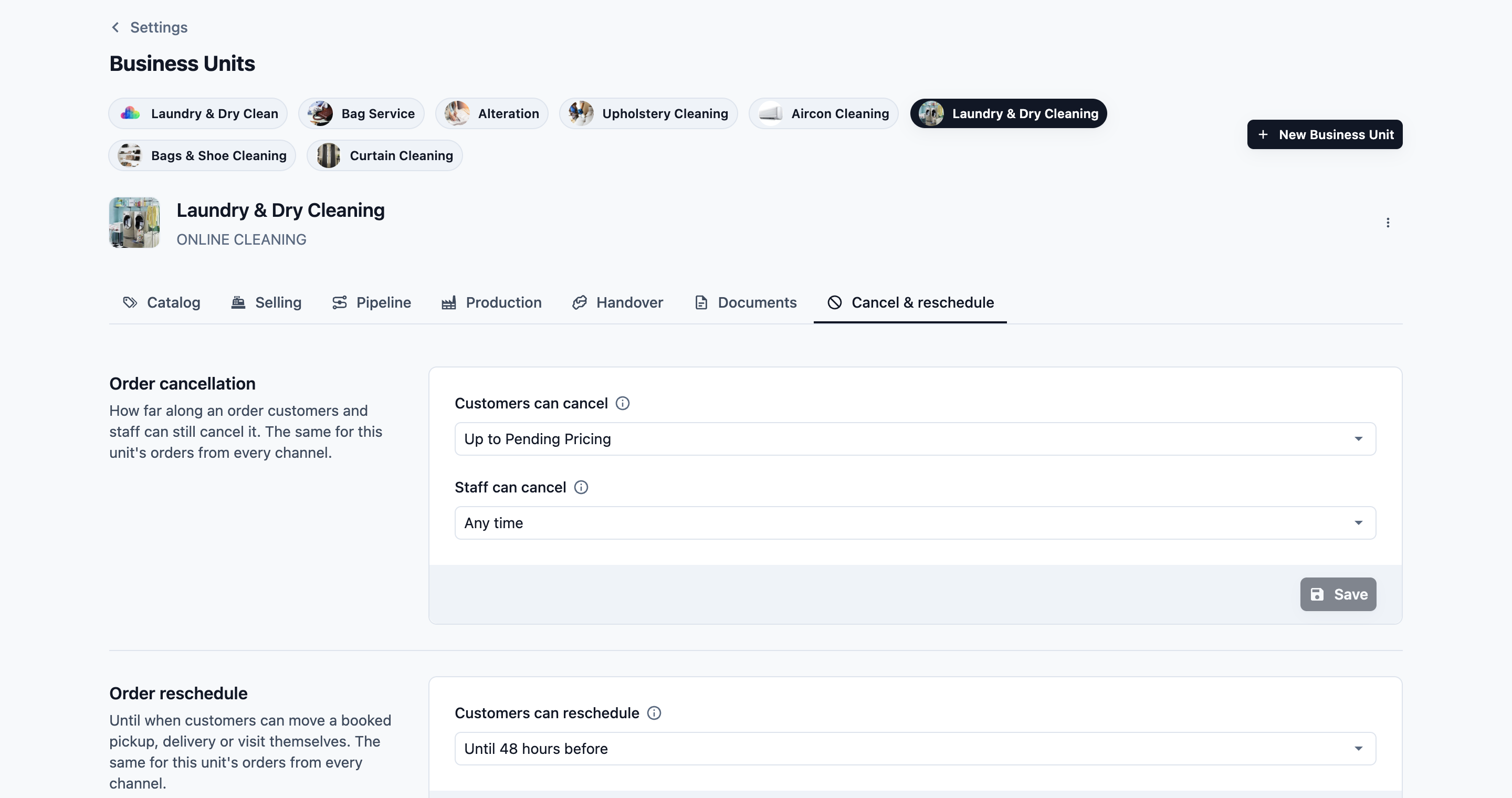This screenshot has width=1512, height=798.
Task: Click the plus icon on New Business Unit
Action: click(1263, 134)
